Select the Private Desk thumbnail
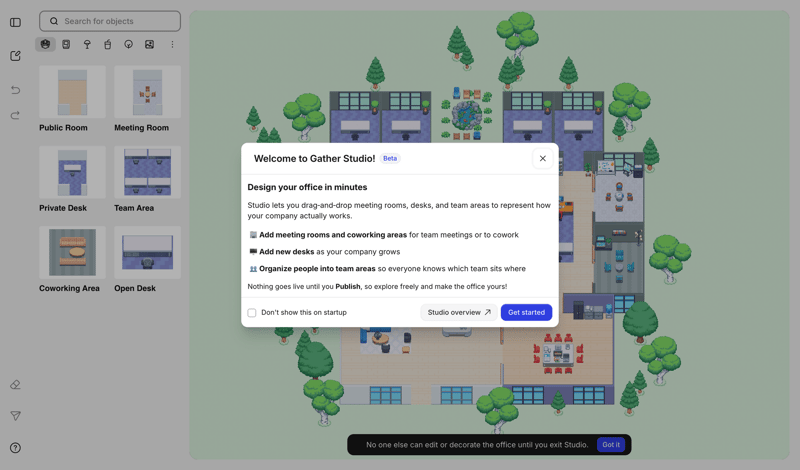This screenshot has height=470, width=800. tap(72, 172)
